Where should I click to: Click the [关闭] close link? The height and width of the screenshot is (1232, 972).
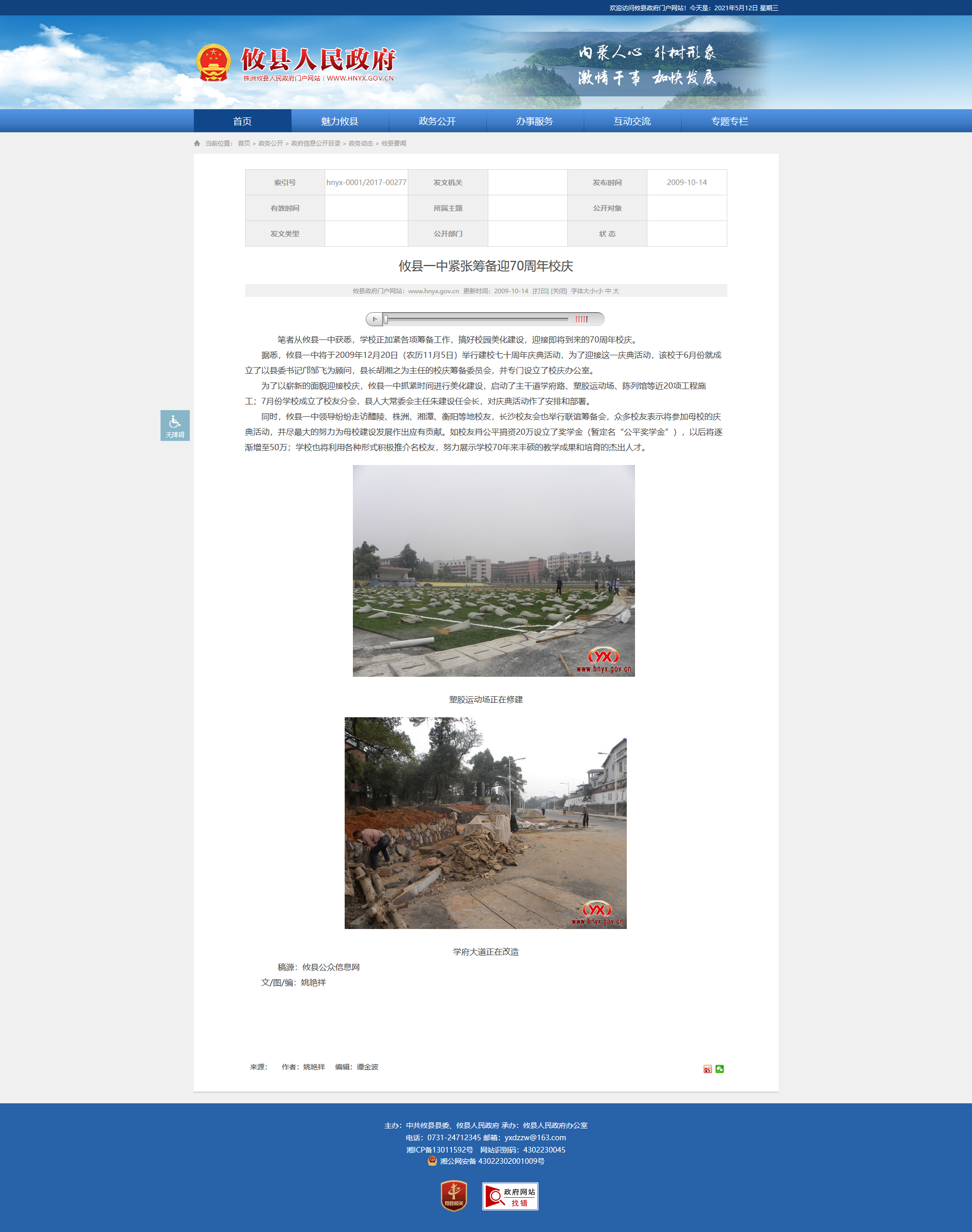pos(558,291)
